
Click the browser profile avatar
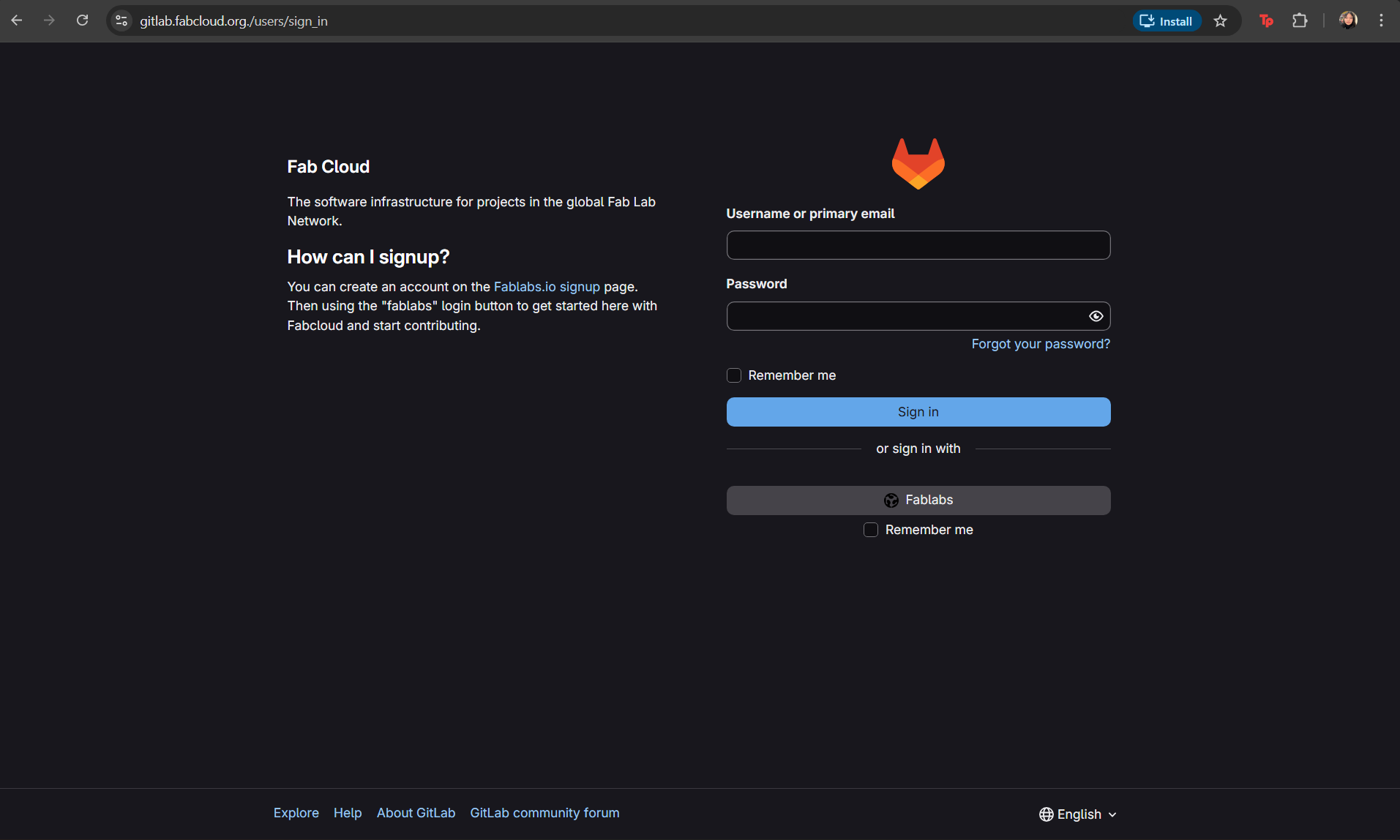(1349, 20)
